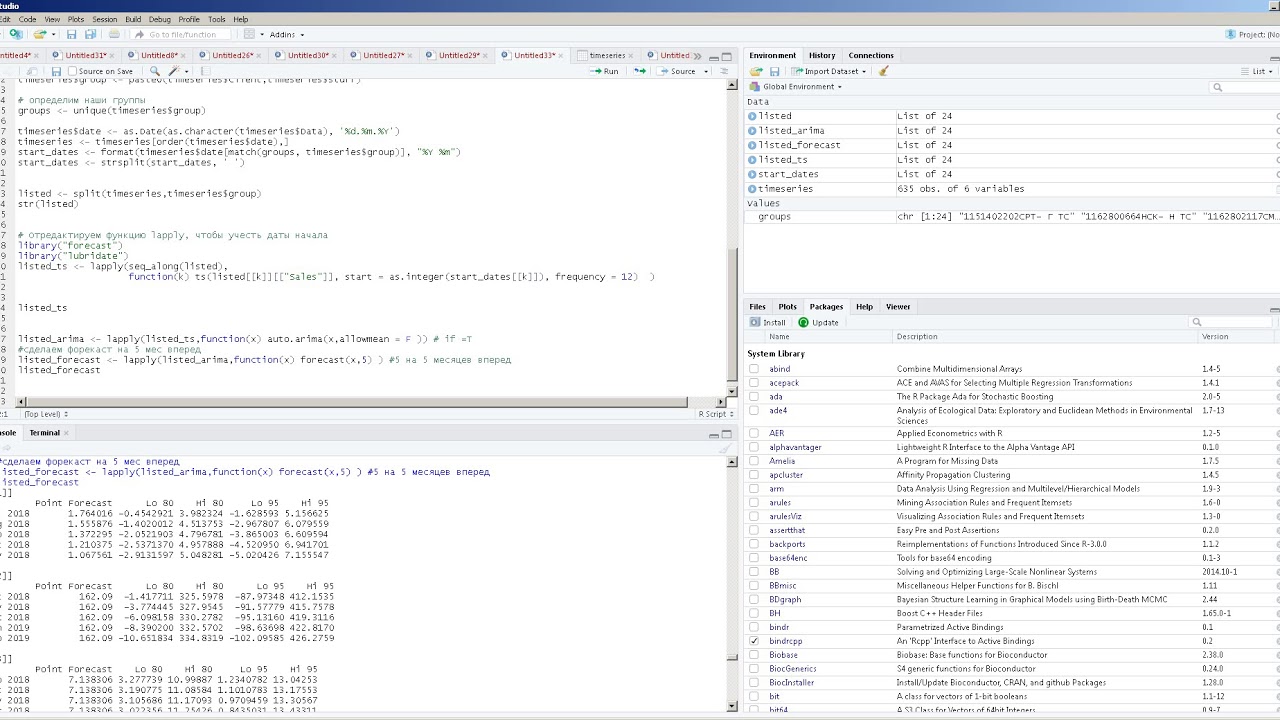Image resolution: width=1280 pixels, height=720 pixels.
Task: Check the BH package checkbox
Action: pyautogui.click(x=754, y=613)
